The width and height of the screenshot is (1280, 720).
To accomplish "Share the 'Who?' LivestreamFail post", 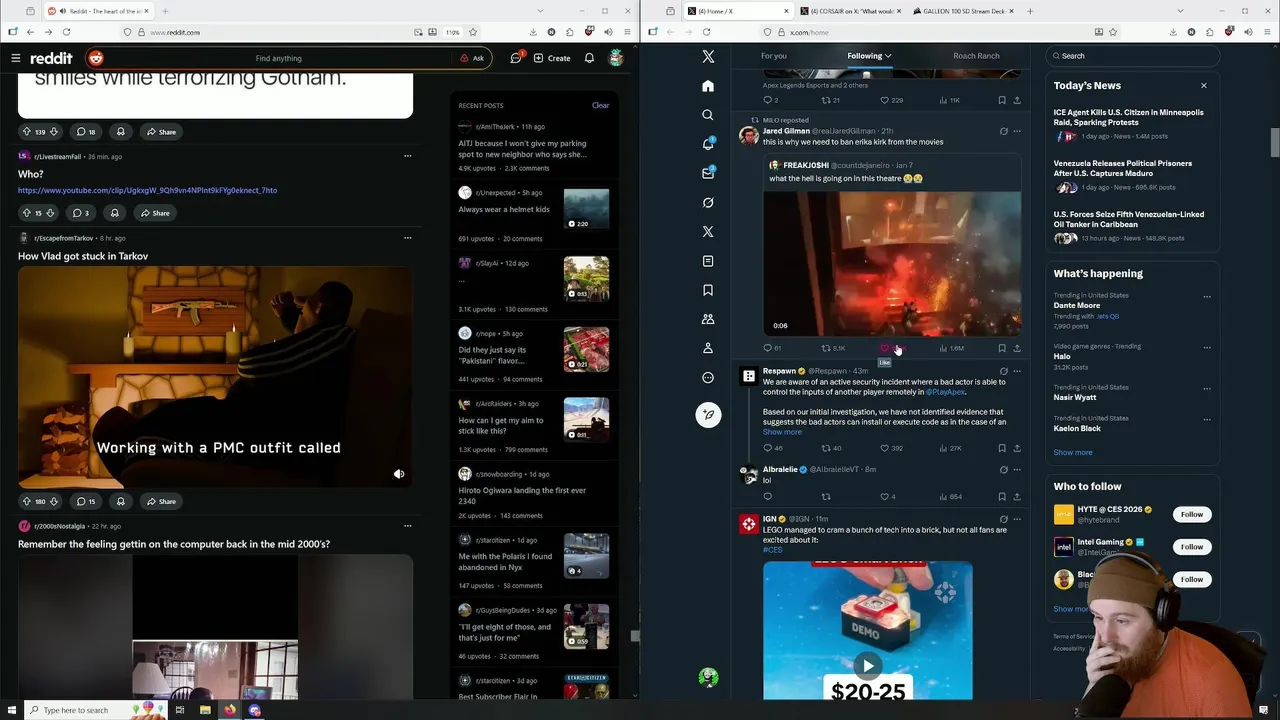I will [x=155, y=213].
